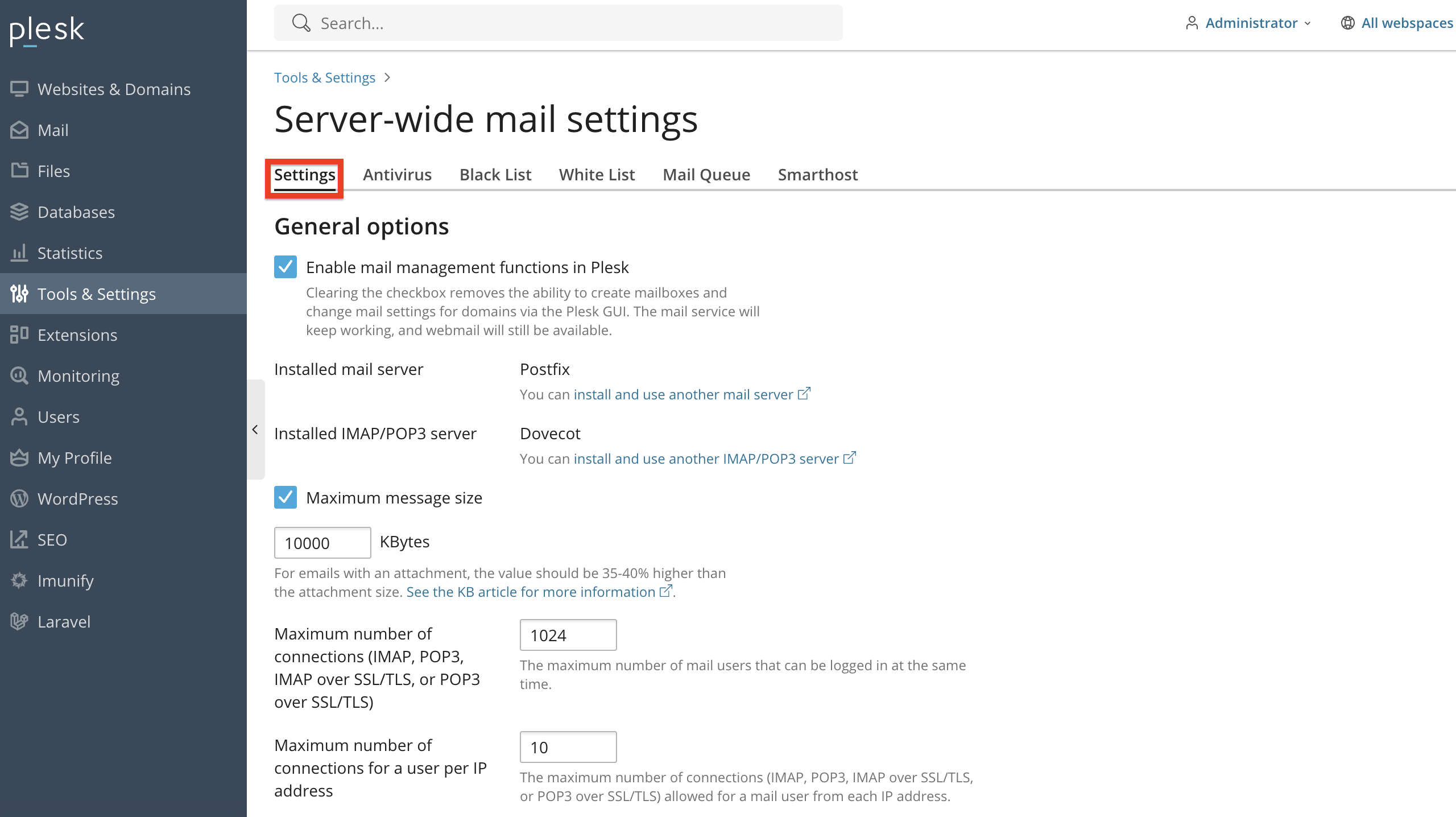Open the White List tab
Screen dimensions: 1456x817
click(597, 175)
